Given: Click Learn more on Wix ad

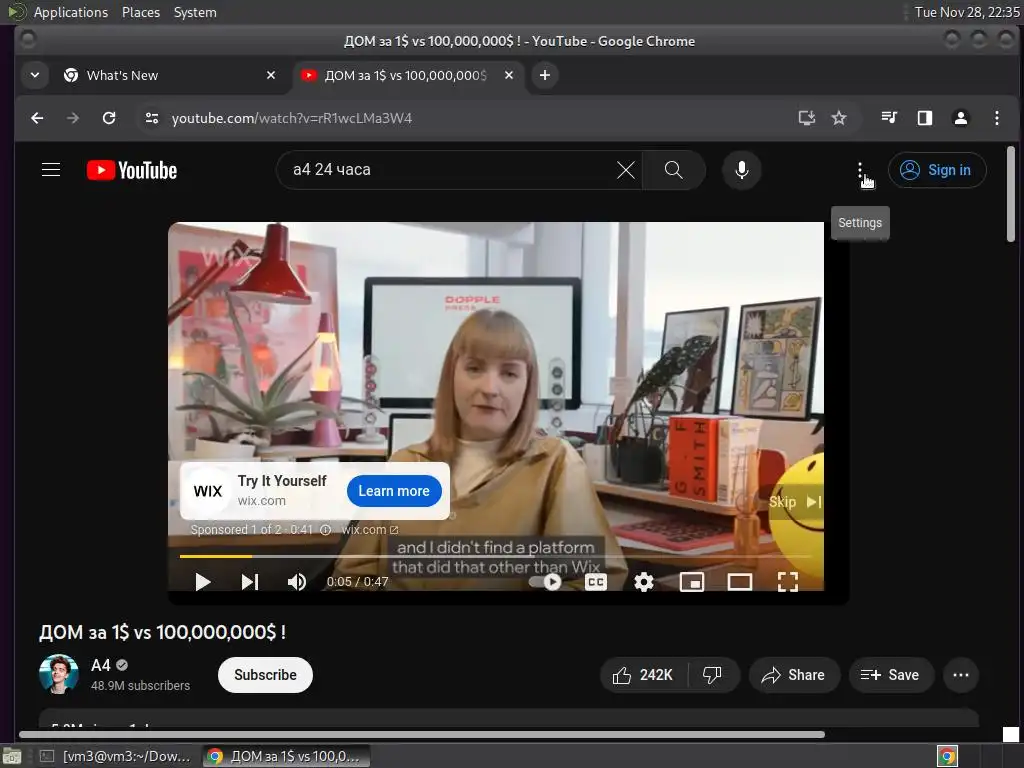Looking at the screenshot, I should click(394, 491).
